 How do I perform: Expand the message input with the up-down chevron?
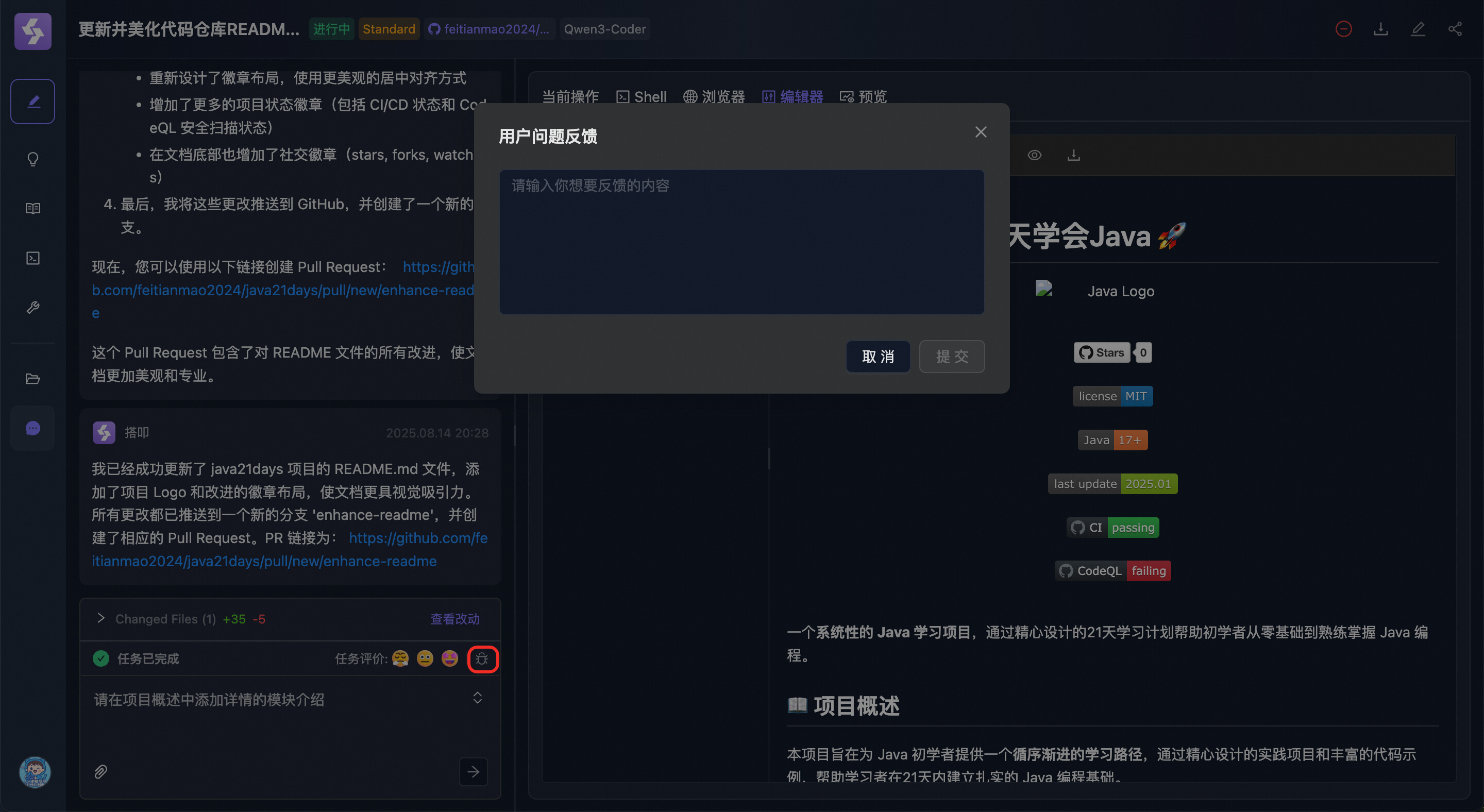click(x=477, y=698)
